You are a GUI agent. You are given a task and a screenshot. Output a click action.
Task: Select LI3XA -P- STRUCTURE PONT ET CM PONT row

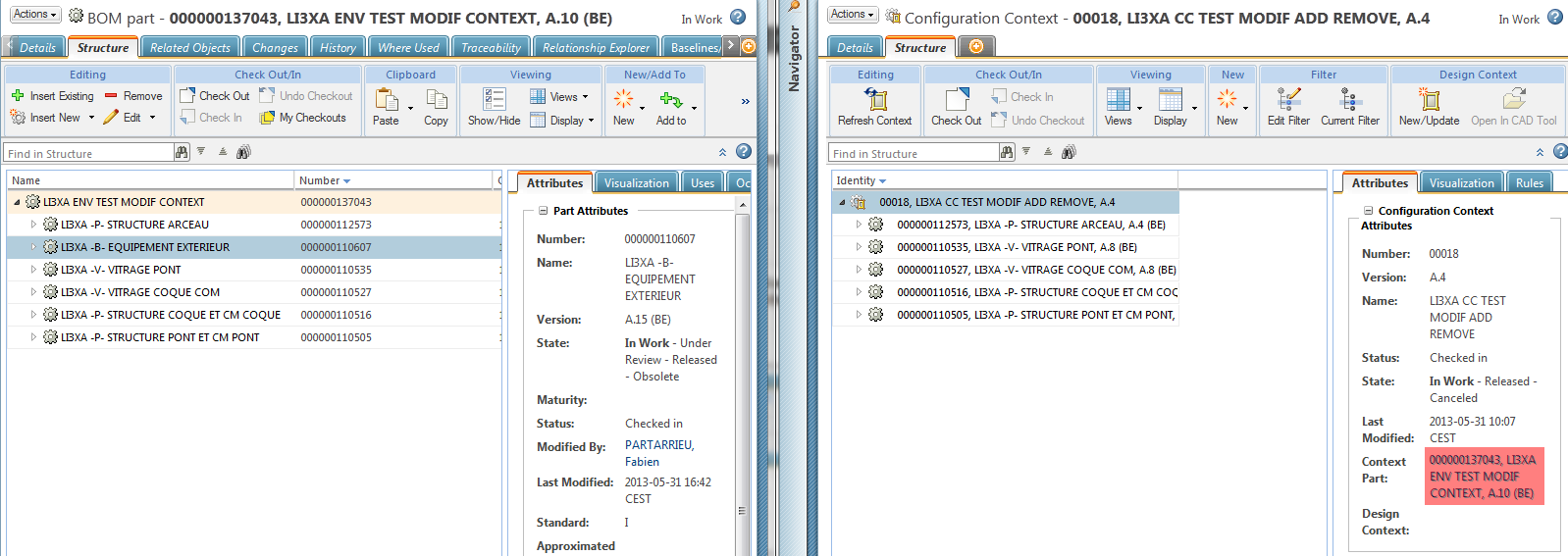(253, 337)
